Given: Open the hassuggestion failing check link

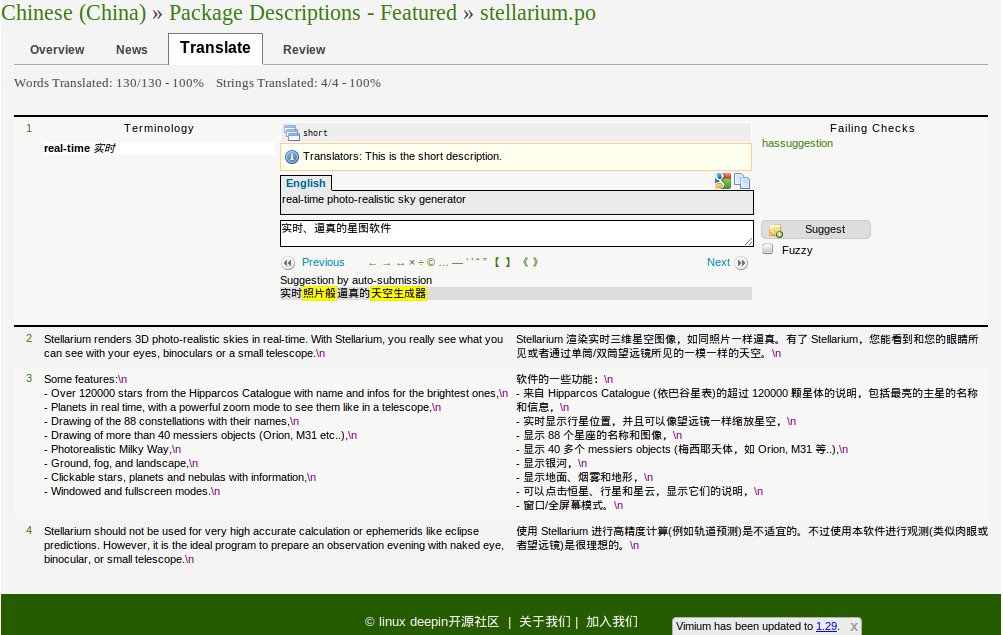Looking at the screenshot, I should click(x=797, y=143).
